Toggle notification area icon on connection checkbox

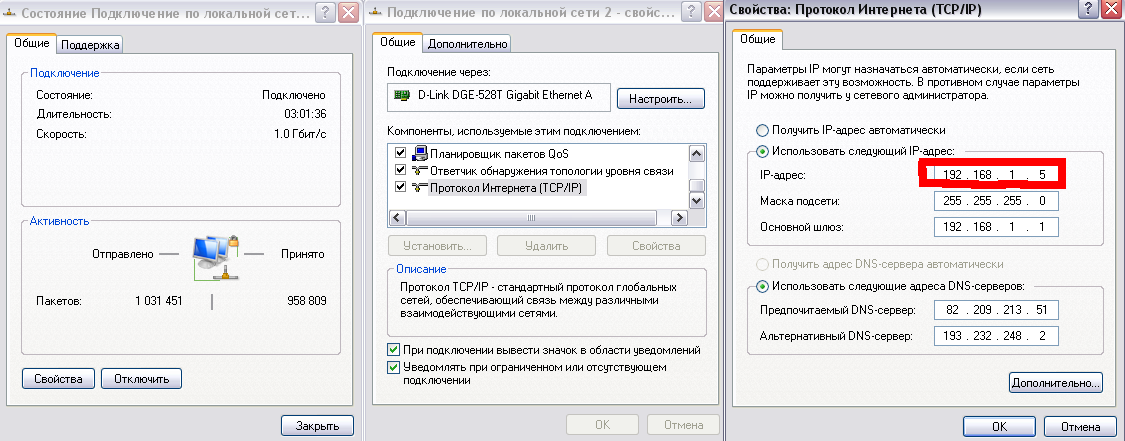coord(393,351)
